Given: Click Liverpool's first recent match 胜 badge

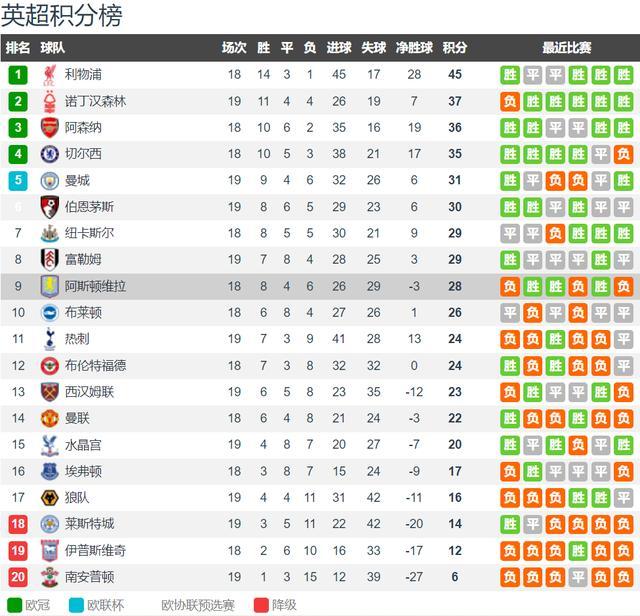Looking at the screenshot, I should pyautogui.click(x=510, y=75).
